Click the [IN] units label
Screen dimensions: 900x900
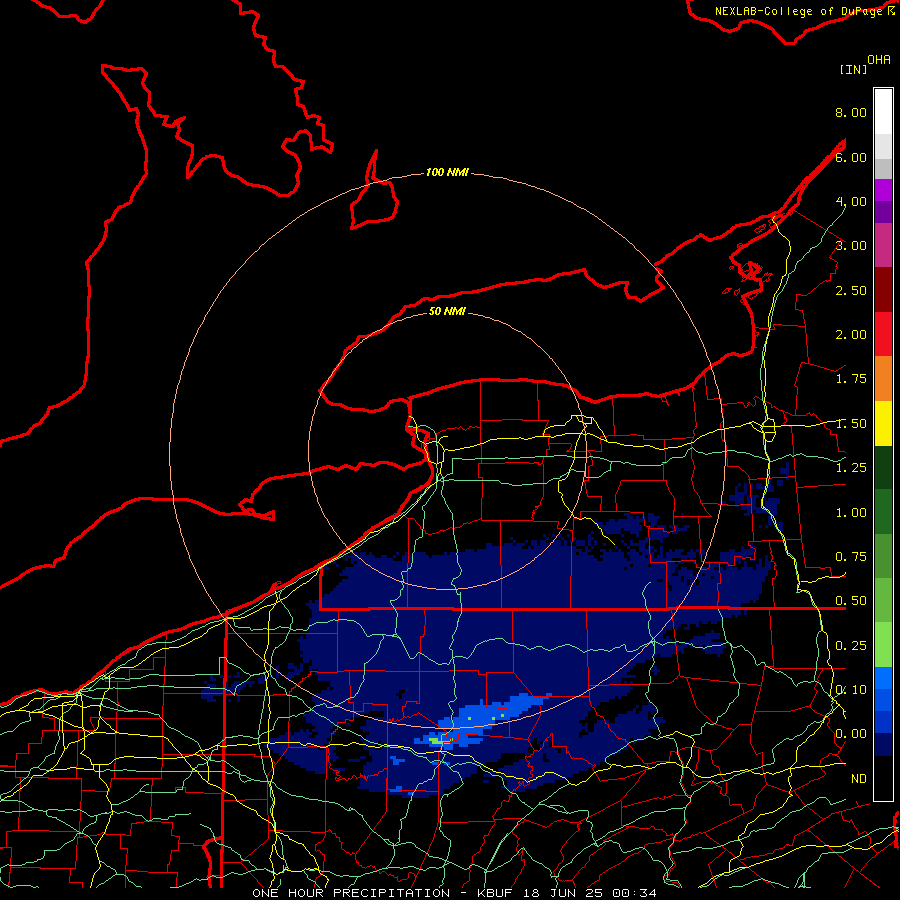point(853,69)
